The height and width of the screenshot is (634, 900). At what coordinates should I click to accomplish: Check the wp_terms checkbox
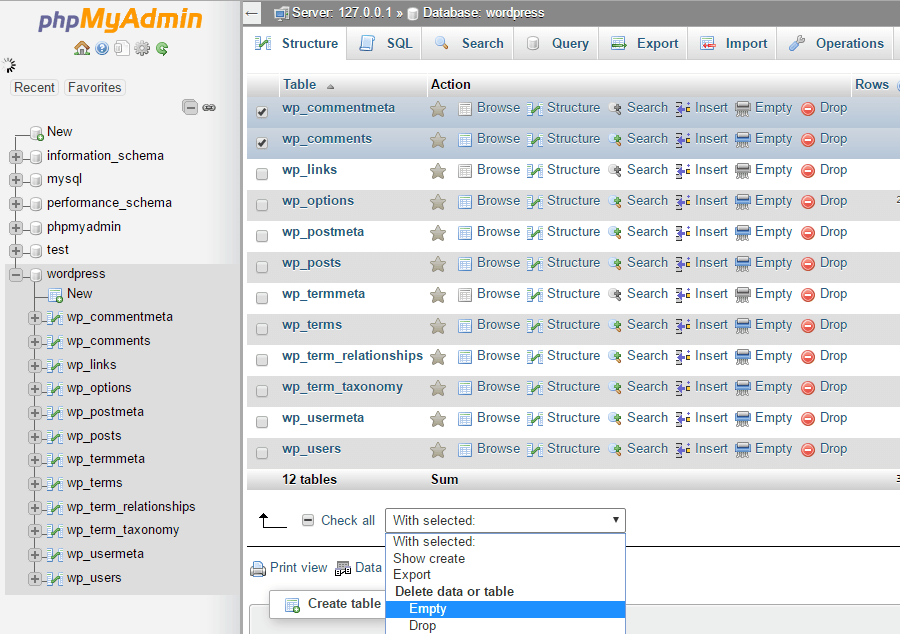(262, 329)
